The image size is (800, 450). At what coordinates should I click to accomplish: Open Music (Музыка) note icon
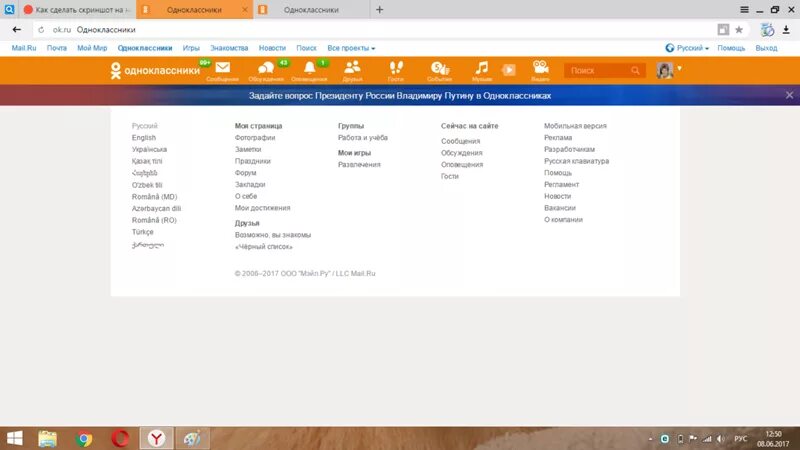pyautogui.click(x=482, y=70)
